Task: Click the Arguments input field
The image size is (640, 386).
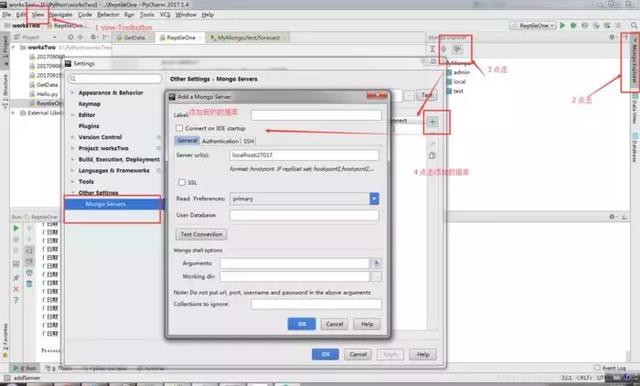Action: pyautogui.click(x=294, y=264)
